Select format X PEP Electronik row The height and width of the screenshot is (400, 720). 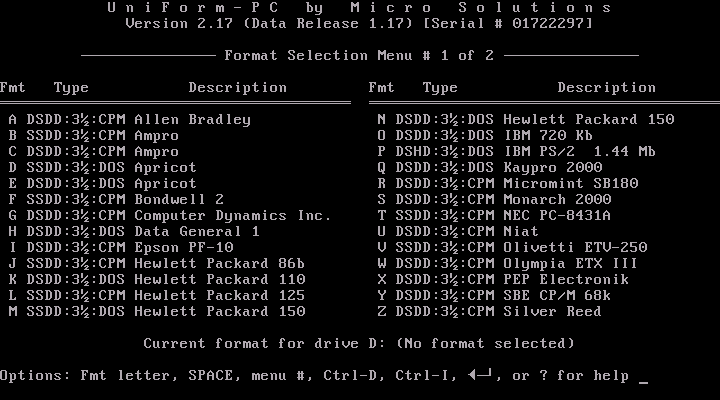[x=503, y=279]
